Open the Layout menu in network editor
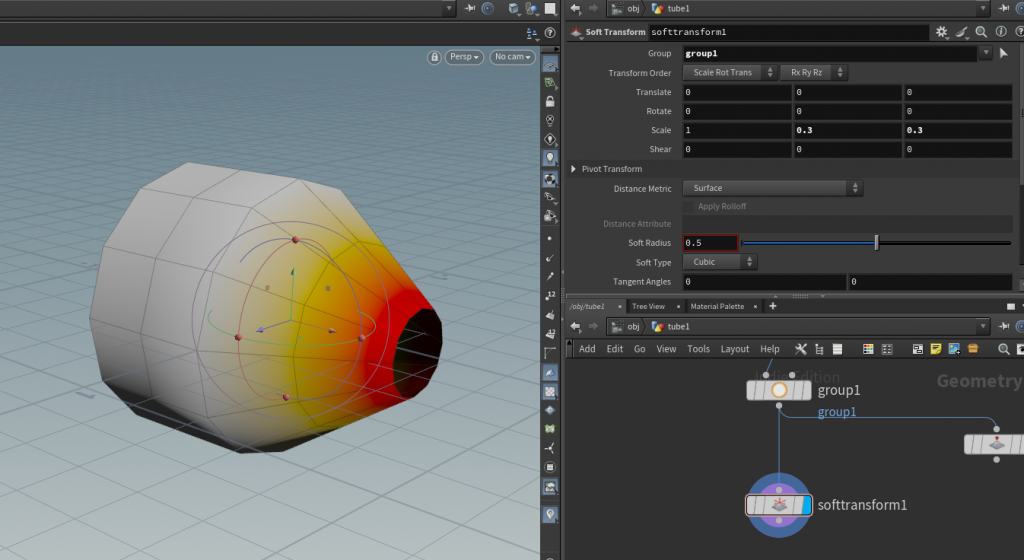 [734, 349]
